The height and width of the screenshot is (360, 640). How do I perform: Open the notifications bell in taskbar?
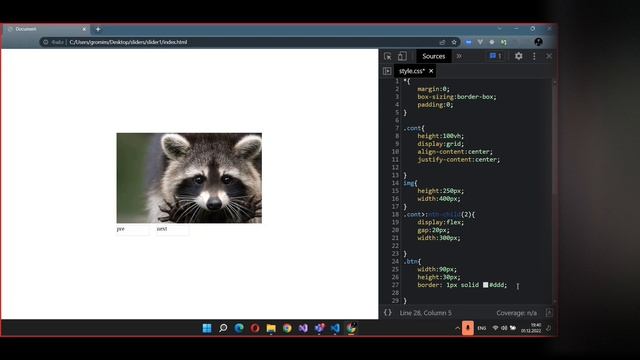tap(549, 328)
